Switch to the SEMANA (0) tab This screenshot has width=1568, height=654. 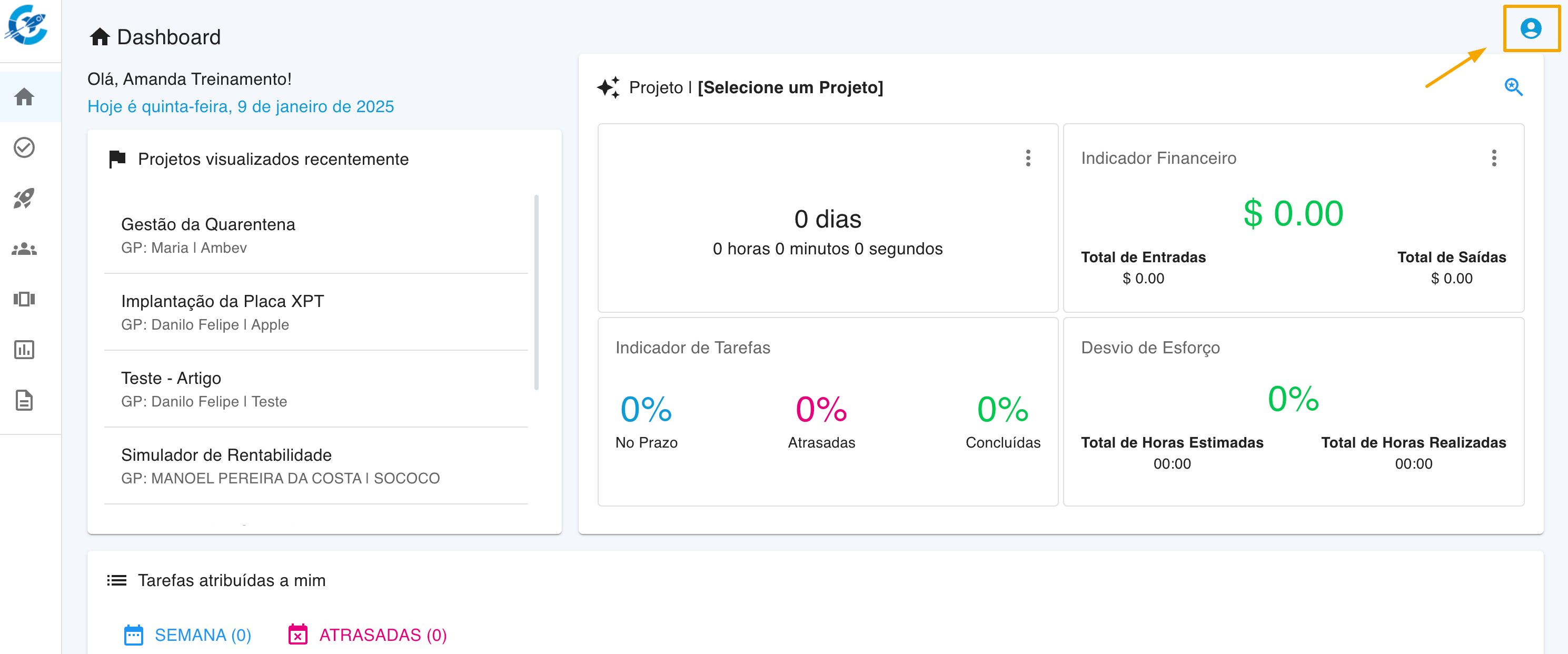tap(187, 635)
